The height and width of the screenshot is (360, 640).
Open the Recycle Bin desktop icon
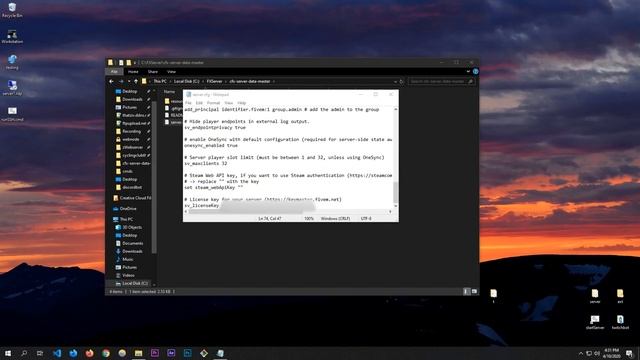(12, 10)
